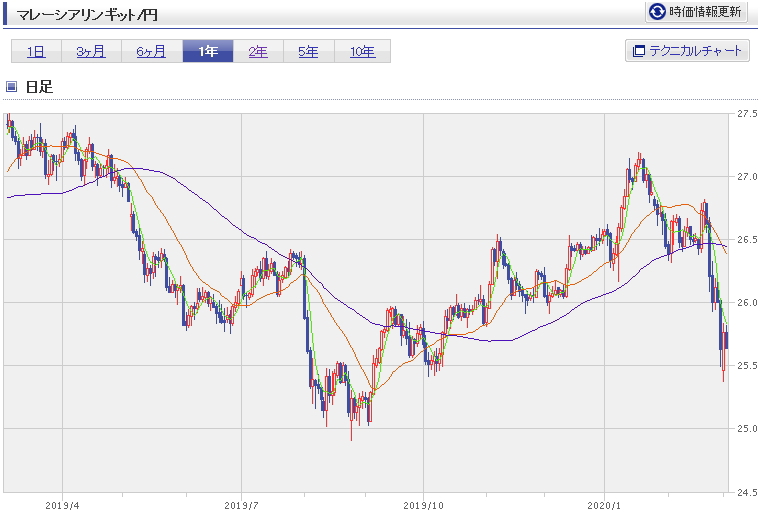Image resolution: width=761 pixels, height=516 pixels.
Task: Select the 1日 period tab
Action: pyautogui.click(x=36, y=51)
